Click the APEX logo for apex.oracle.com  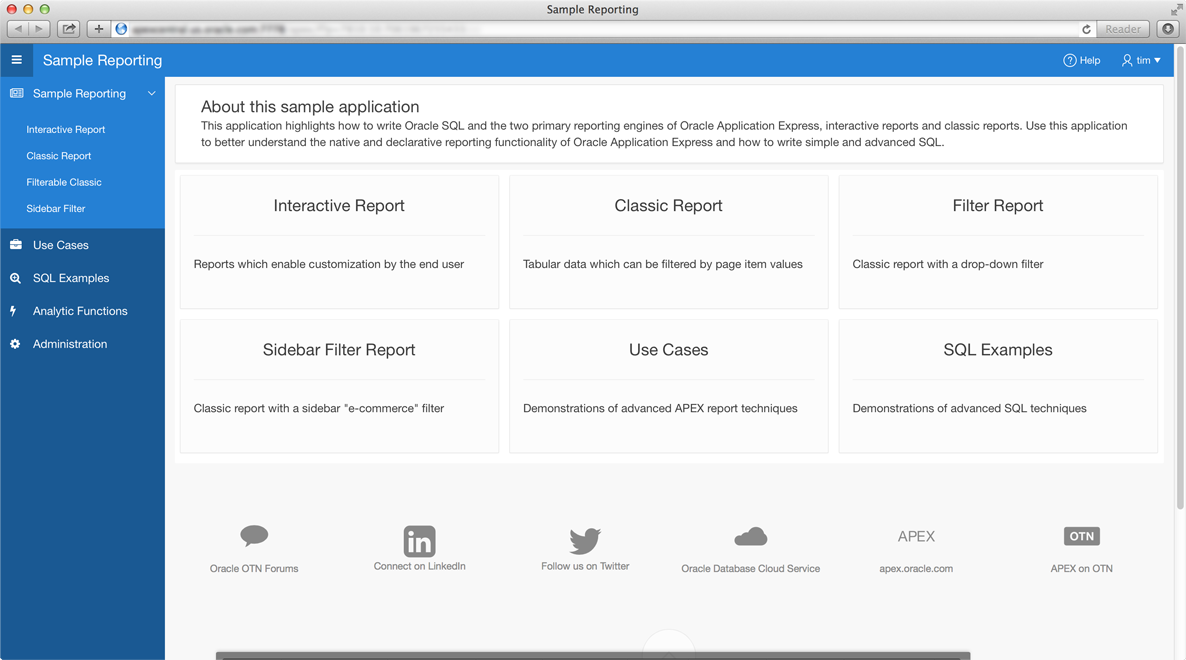[x=916, y=537]
